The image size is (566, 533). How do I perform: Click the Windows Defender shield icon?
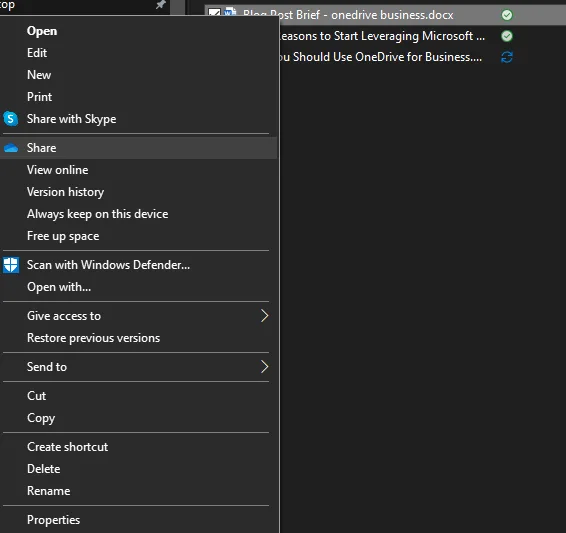click(11, 265)
